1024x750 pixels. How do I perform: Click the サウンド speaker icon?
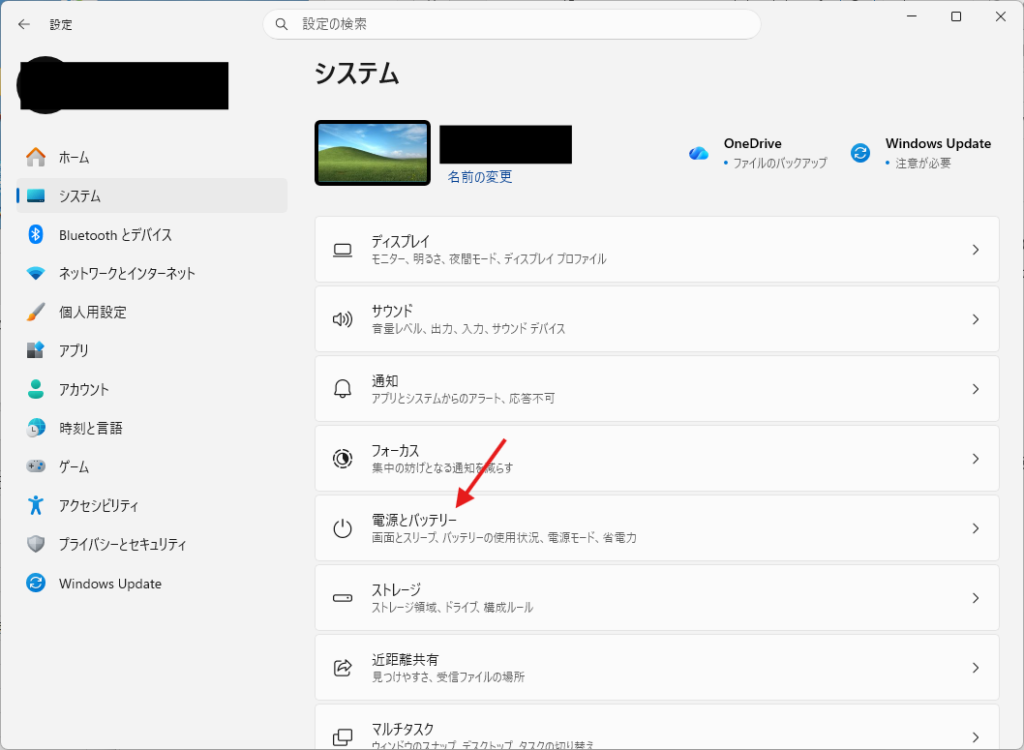(x=343, y=319)
